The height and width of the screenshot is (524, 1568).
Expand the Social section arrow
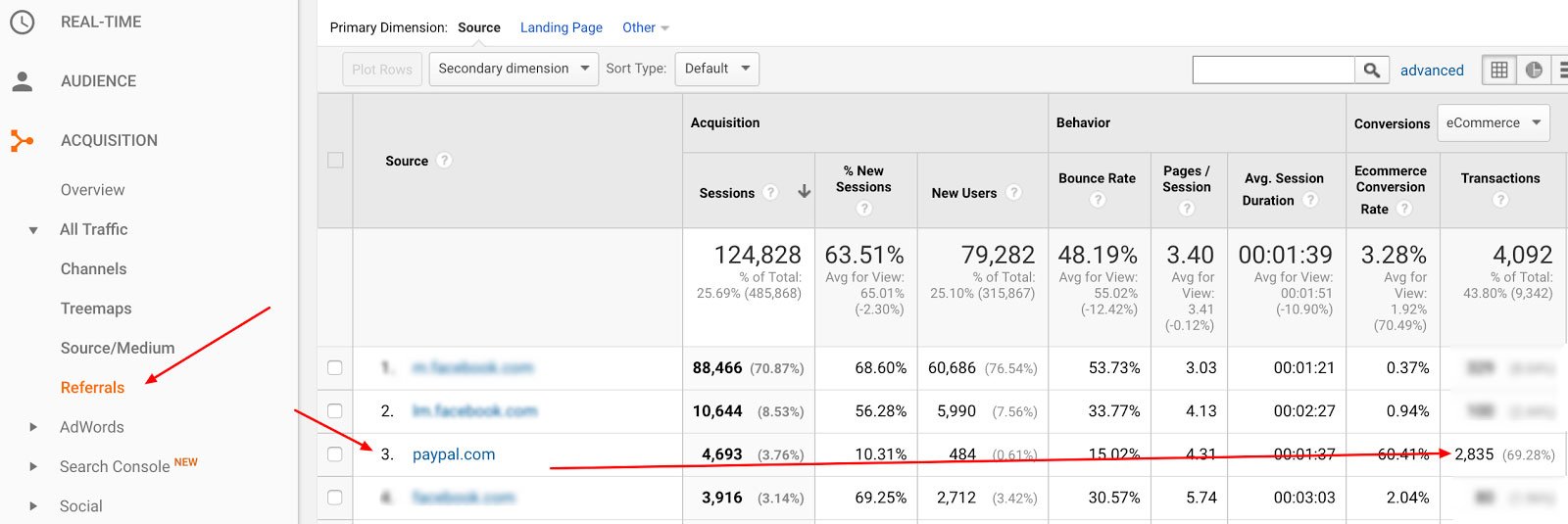click(33, 506)
